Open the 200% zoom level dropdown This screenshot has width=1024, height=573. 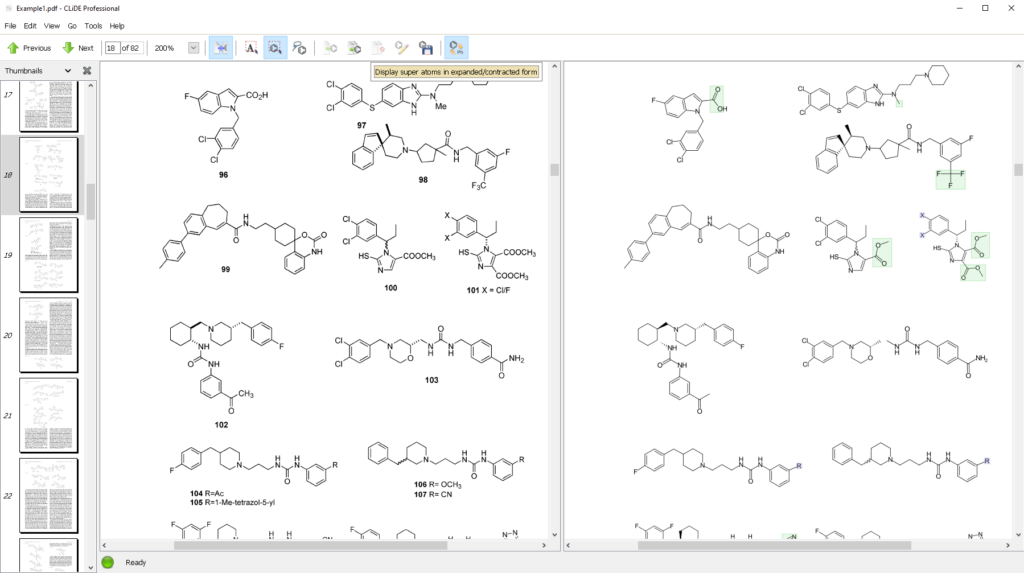click(x=193, y=48)
